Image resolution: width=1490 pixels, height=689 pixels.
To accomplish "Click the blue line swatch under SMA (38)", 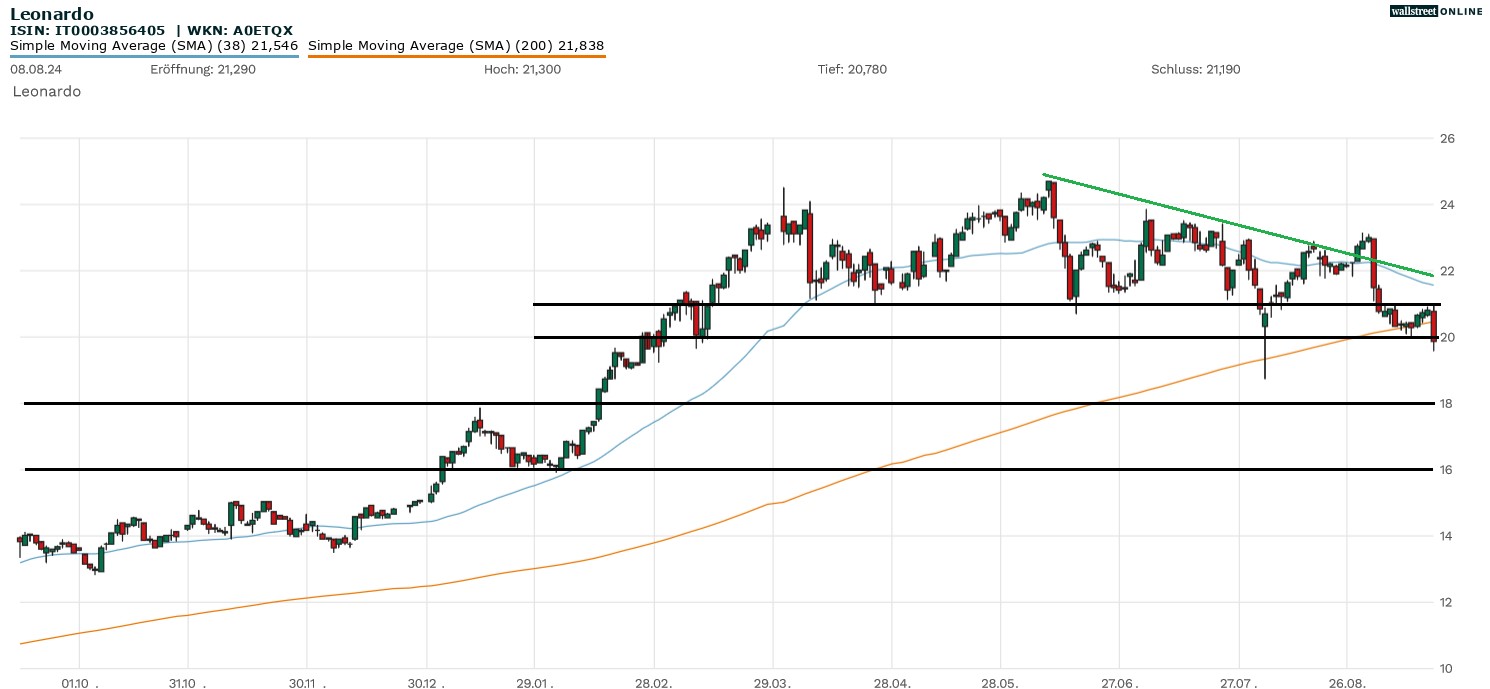I will click(154, 56).
